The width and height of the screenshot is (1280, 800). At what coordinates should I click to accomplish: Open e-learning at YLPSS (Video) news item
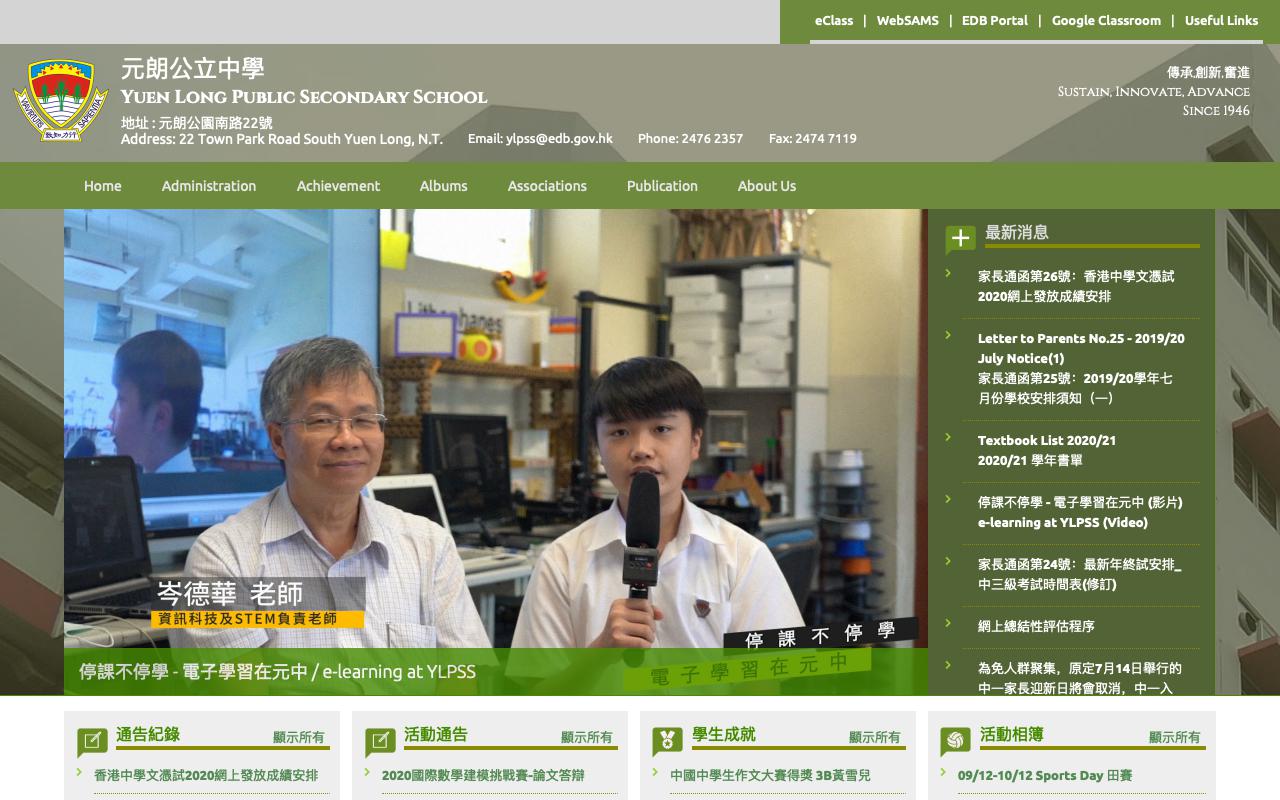[x=1080, y=512]
